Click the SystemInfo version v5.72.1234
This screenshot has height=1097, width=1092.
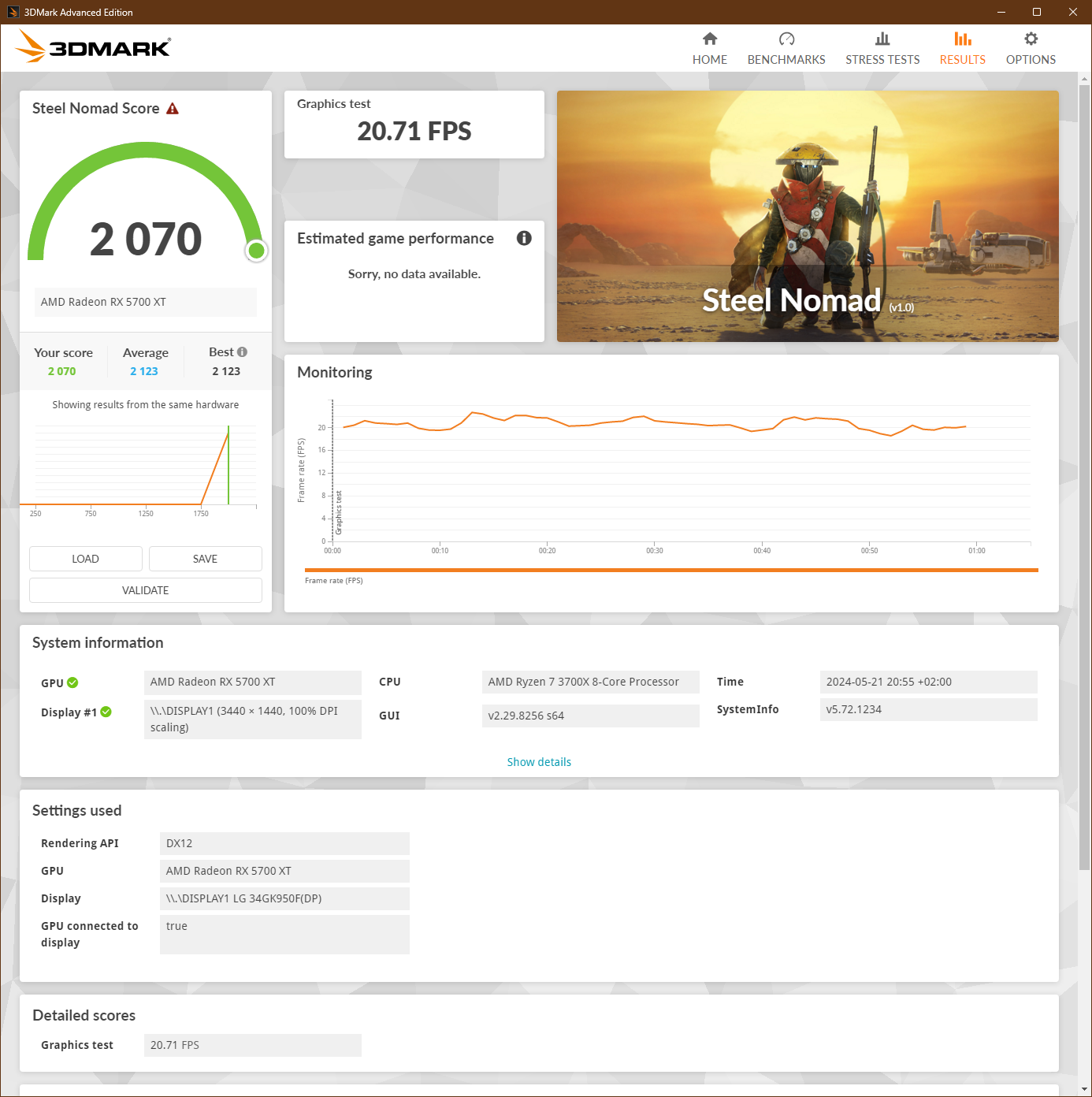tap(929, 709)
